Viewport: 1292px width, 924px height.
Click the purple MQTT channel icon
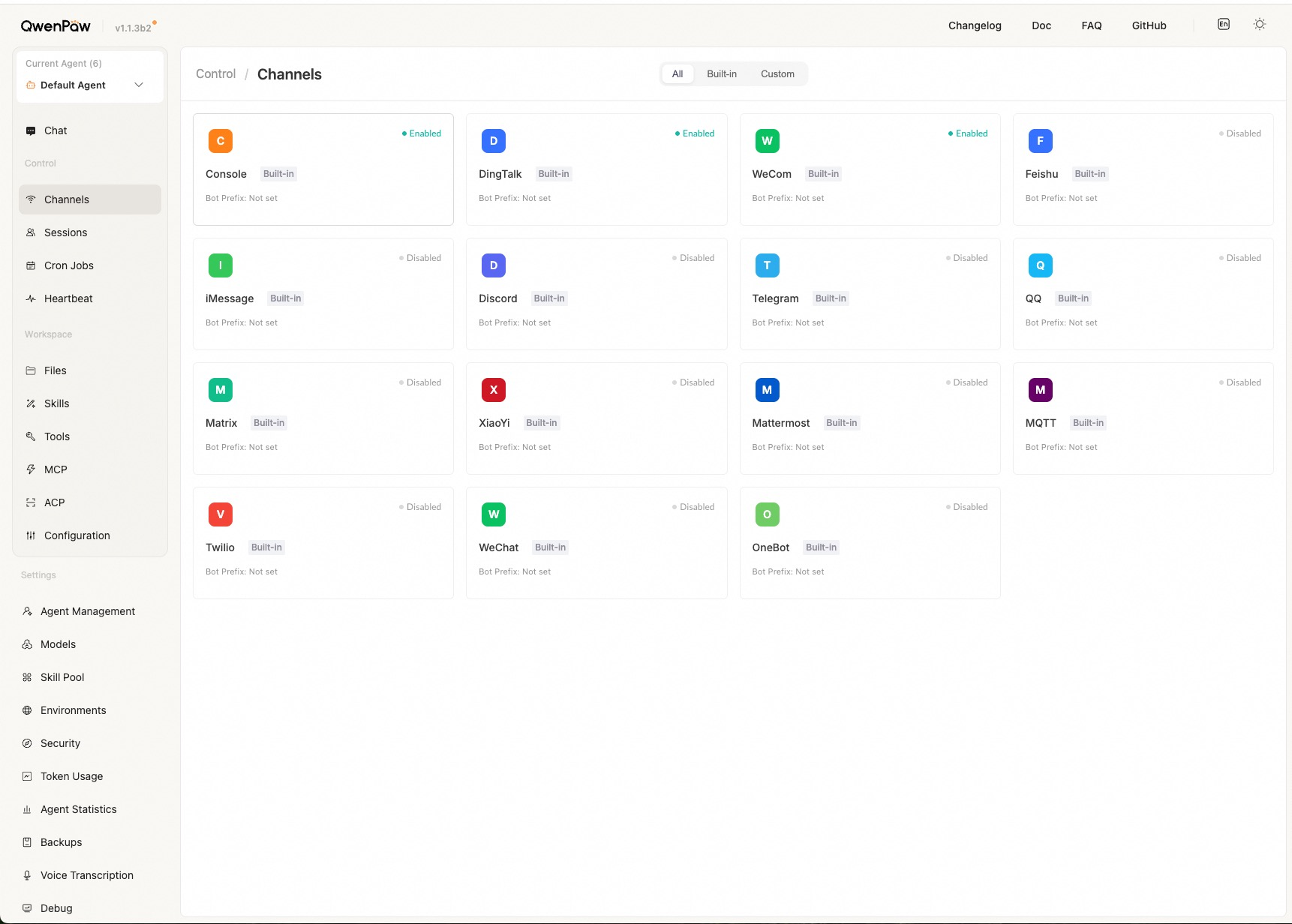[x=1040, y=390]
